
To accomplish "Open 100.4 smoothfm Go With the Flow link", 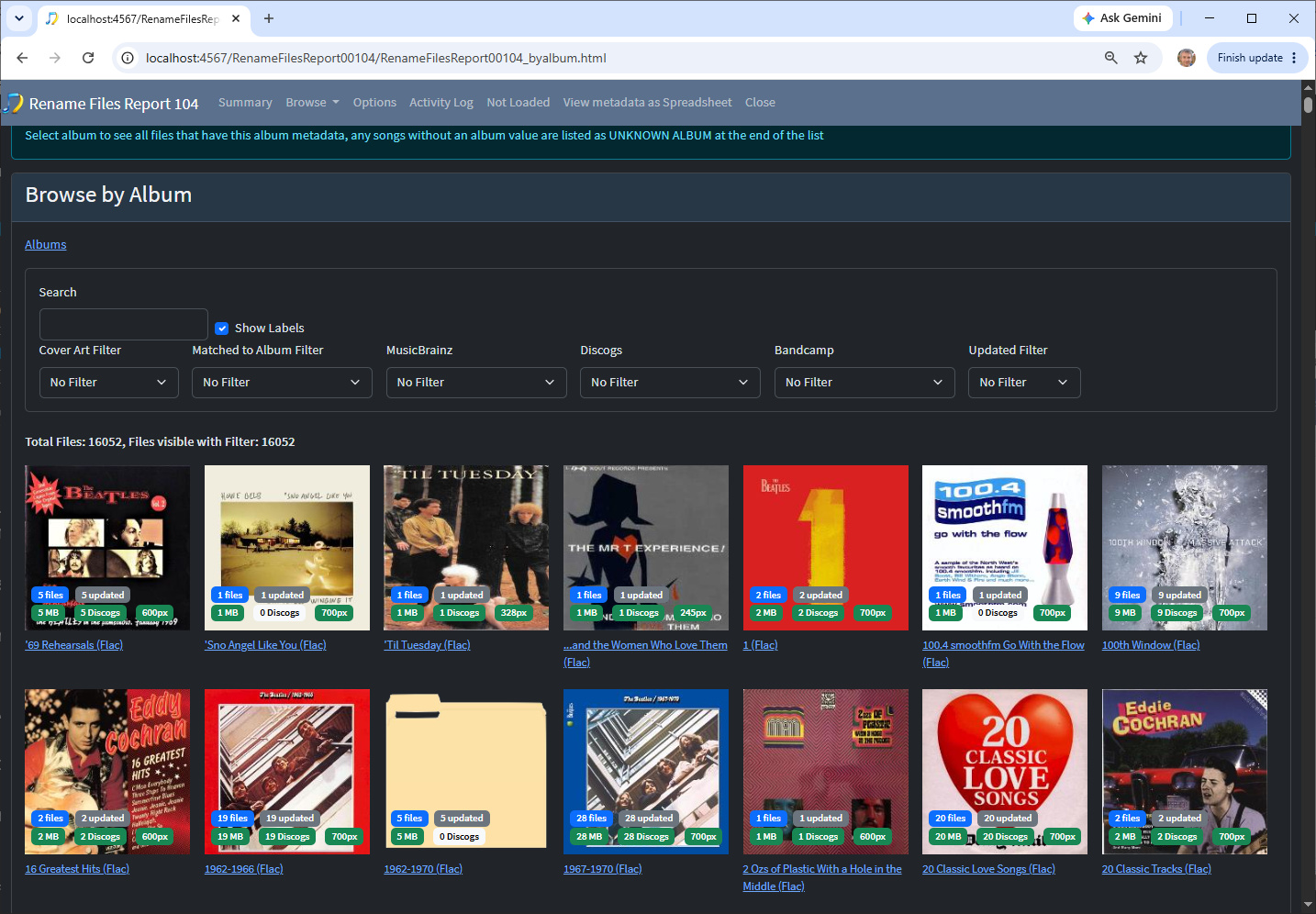I will point(1003,653).
